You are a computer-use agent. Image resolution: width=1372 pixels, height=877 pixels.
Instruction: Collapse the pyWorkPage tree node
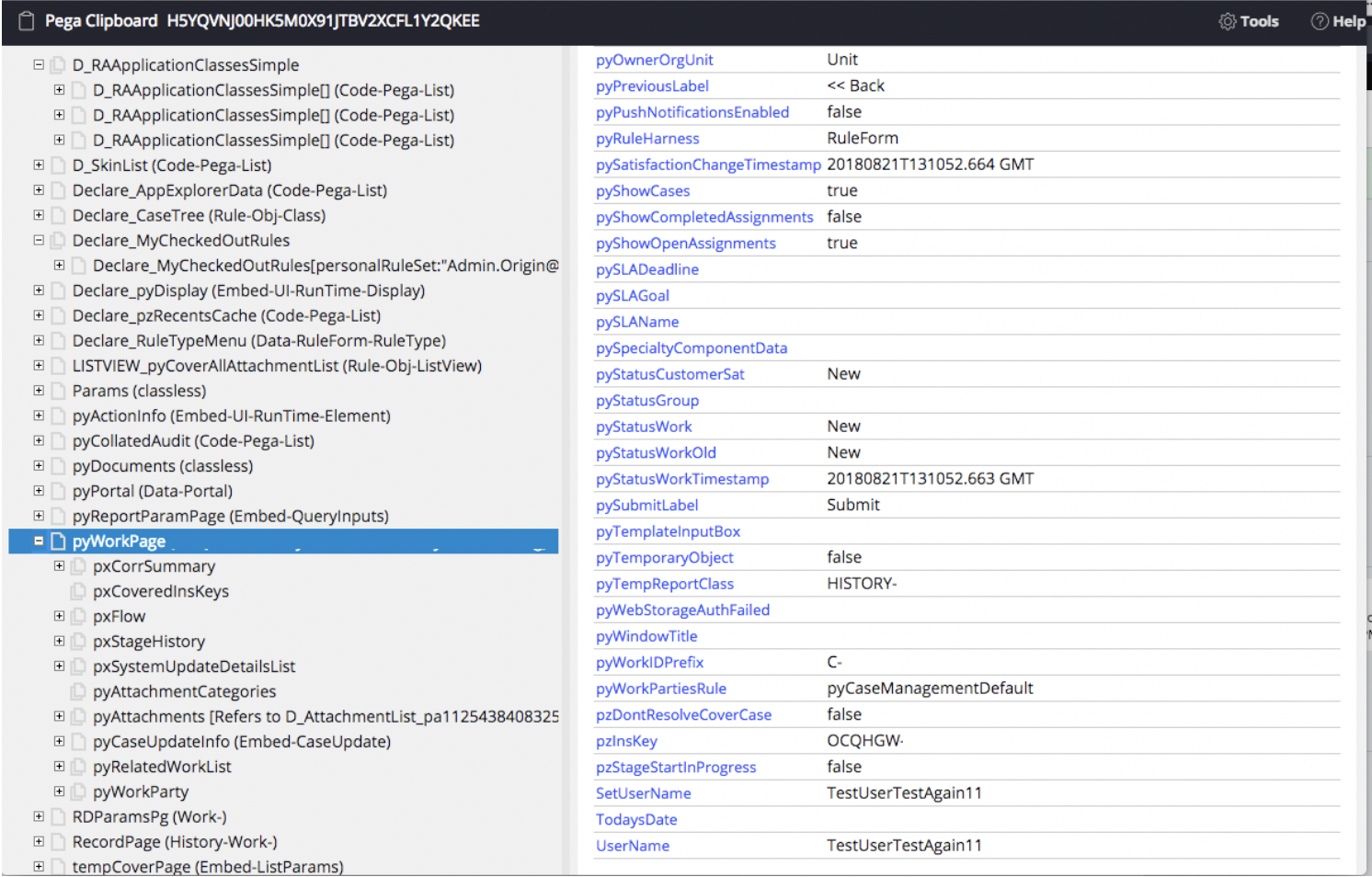(x=39, y=541)
